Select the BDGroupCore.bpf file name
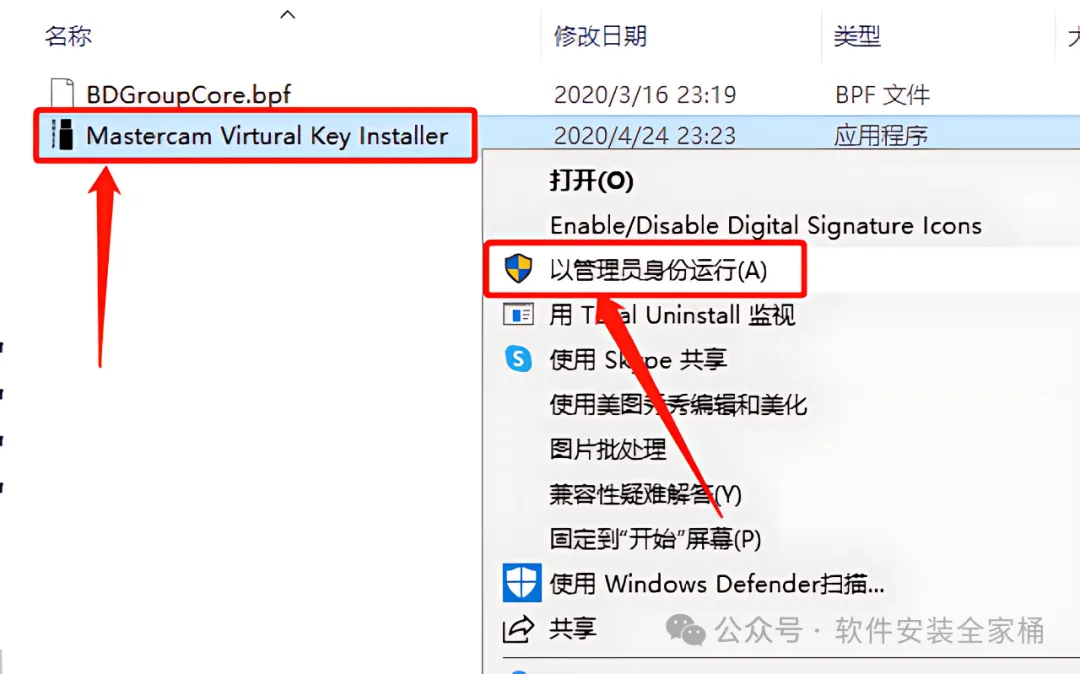Image resolution: width=1080 pixels, height=674 pixels. coord(188,94)
